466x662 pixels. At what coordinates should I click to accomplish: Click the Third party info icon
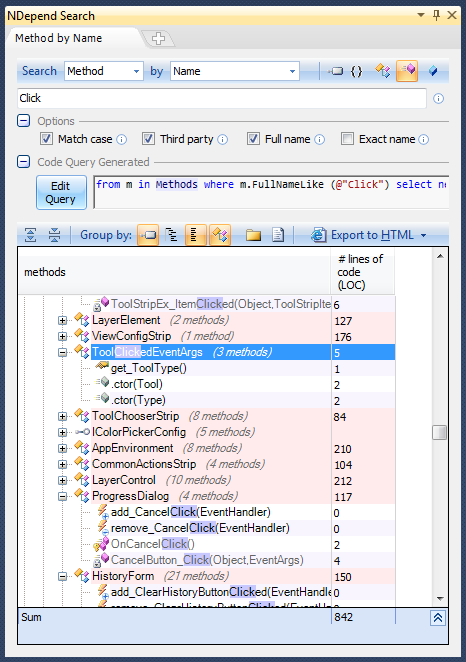pyautogui.click(x=223, y=139)
